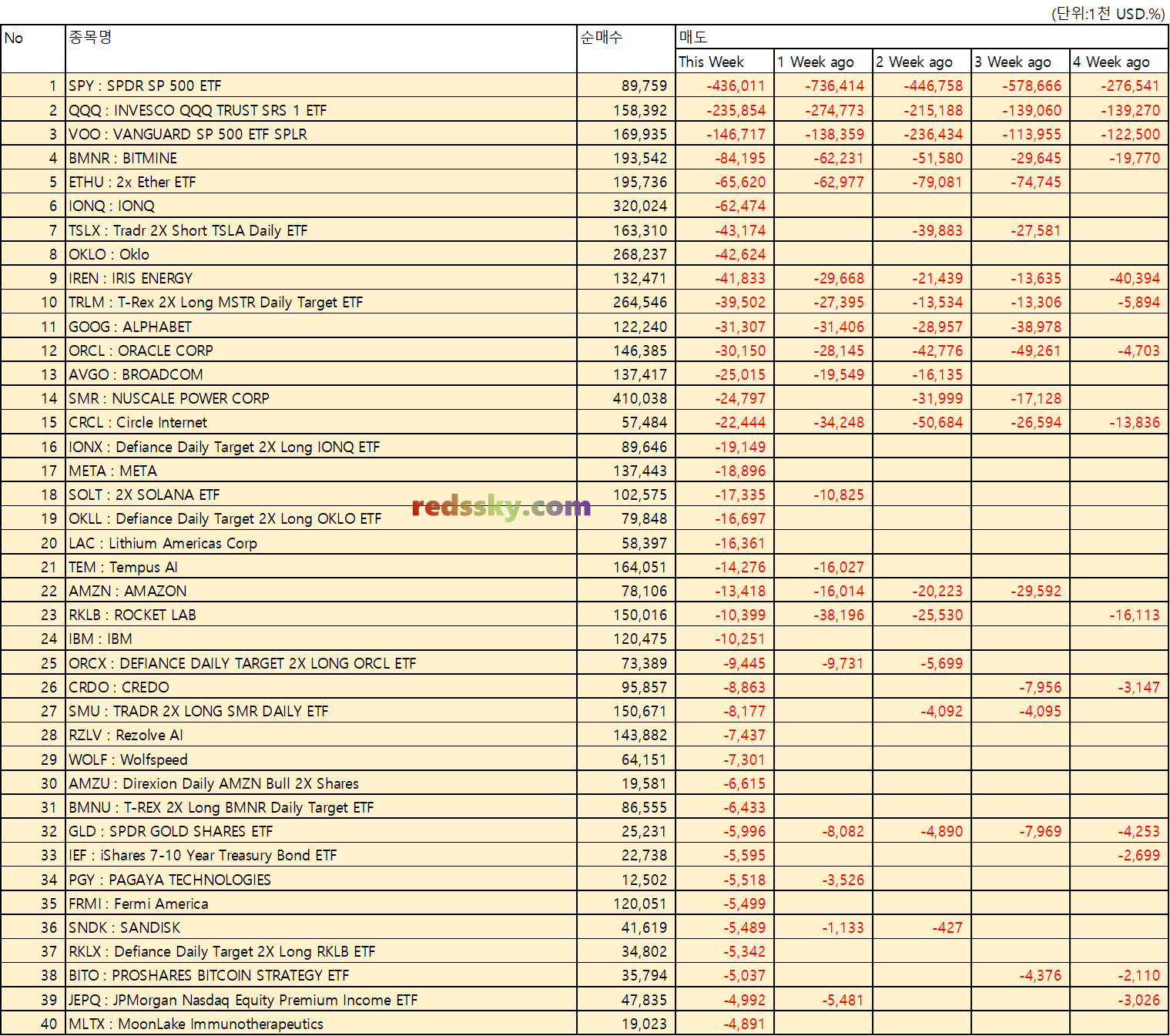
Task: Click the This Week value -436,011
Action: click(725, 85)
